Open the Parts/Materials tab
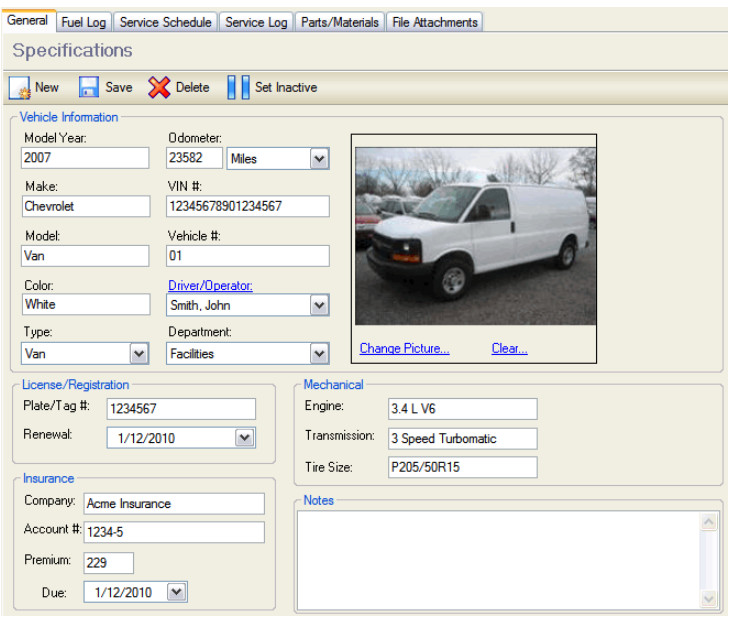 [340, 22]
